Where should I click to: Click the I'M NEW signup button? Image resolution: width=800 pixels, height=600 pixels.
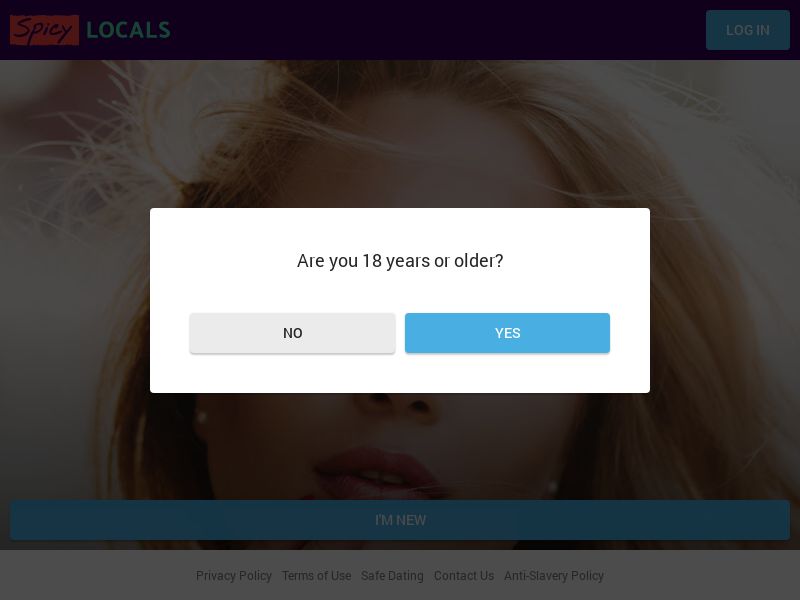400,520
